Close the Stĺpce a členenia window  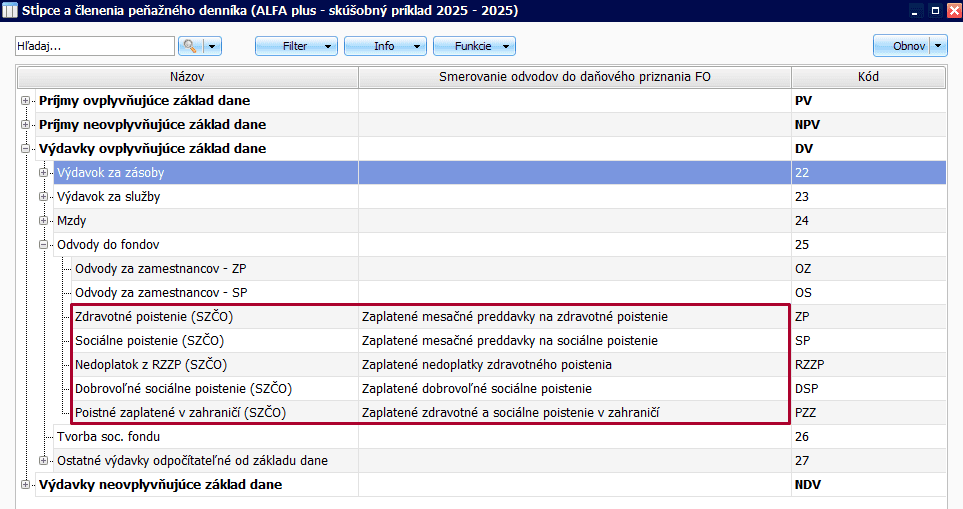[x=950, y=10]
